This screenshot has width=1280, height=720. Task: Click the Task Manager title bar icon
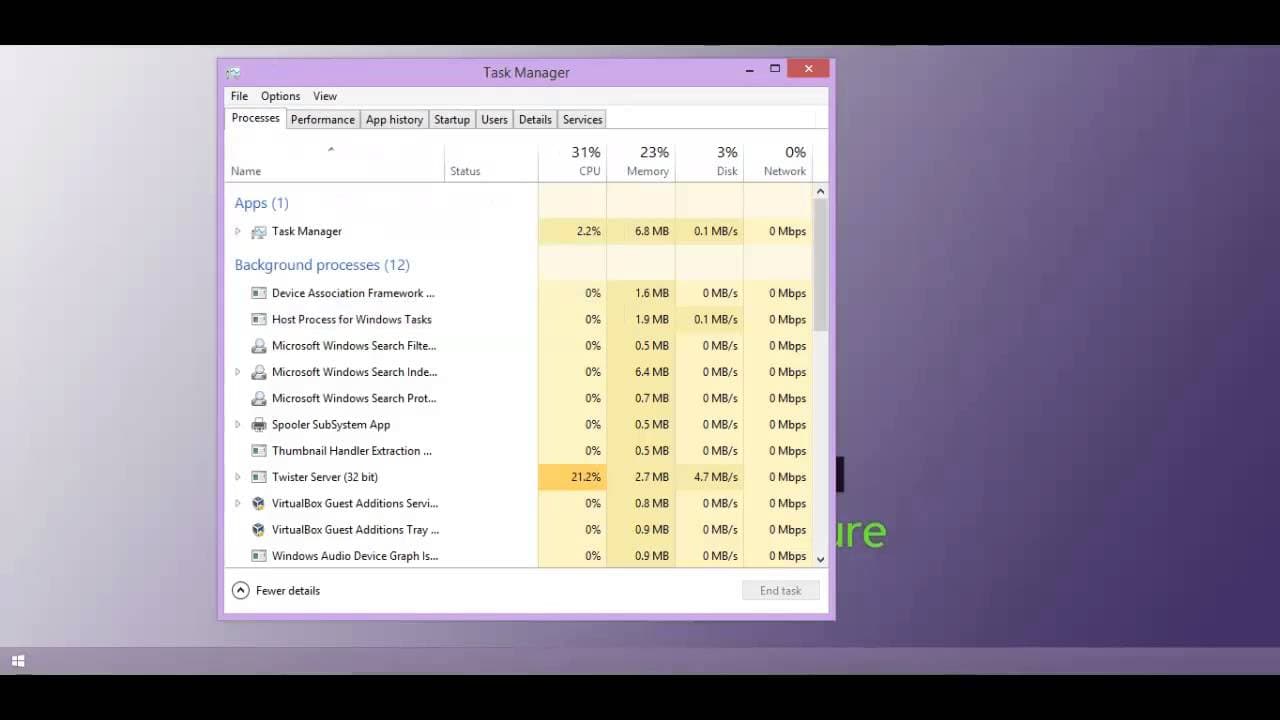233,72
